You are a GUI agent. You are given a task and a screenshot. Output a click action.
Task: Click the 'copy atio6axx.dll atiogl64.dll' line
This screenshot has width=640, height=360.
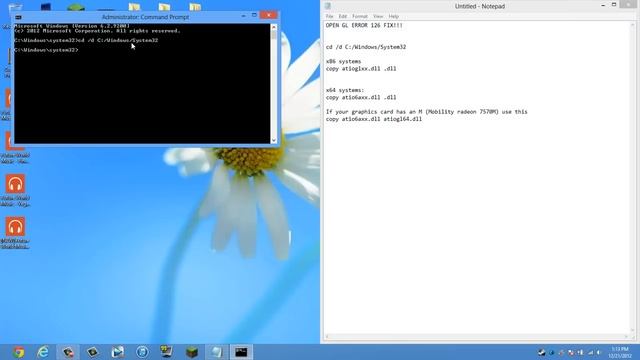(373, 119)
